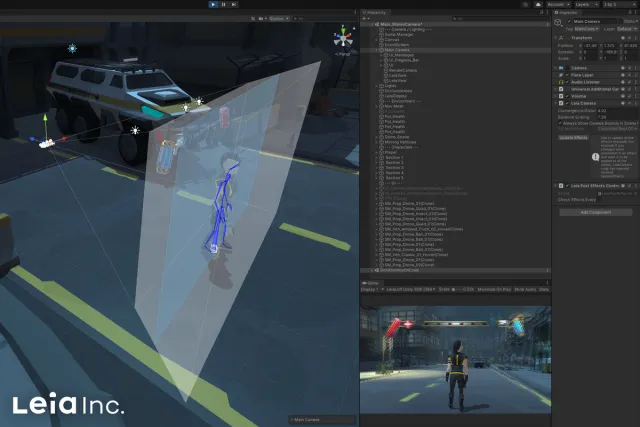The height and width of the screenshot is (427, 640).
Task: Open the Display 1 dropdown in the Game view
Action: 371,289
